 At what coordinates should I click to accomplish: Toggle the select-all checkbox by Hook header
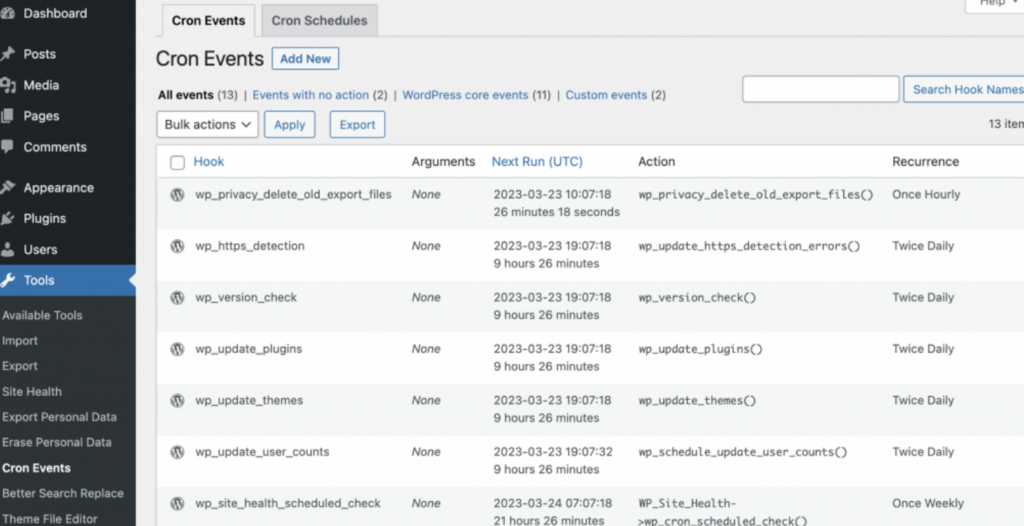tap(178, 162)
